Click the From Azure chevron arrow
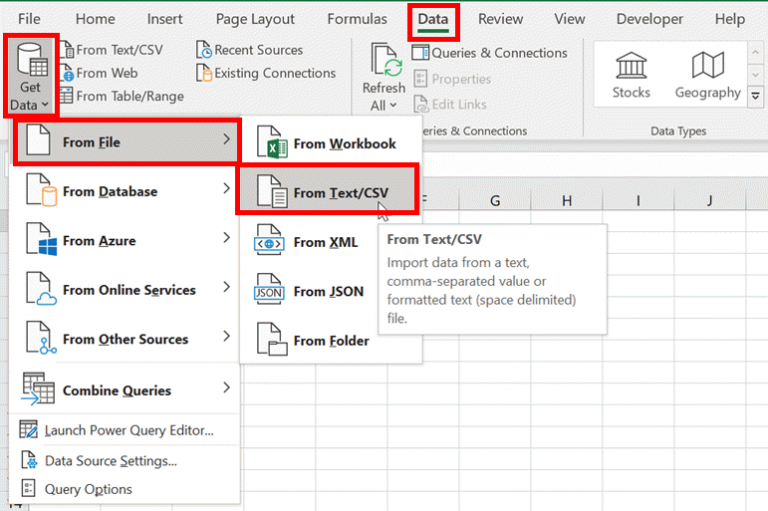Viewport: 768px width, 511px height. tap(226, 238)
